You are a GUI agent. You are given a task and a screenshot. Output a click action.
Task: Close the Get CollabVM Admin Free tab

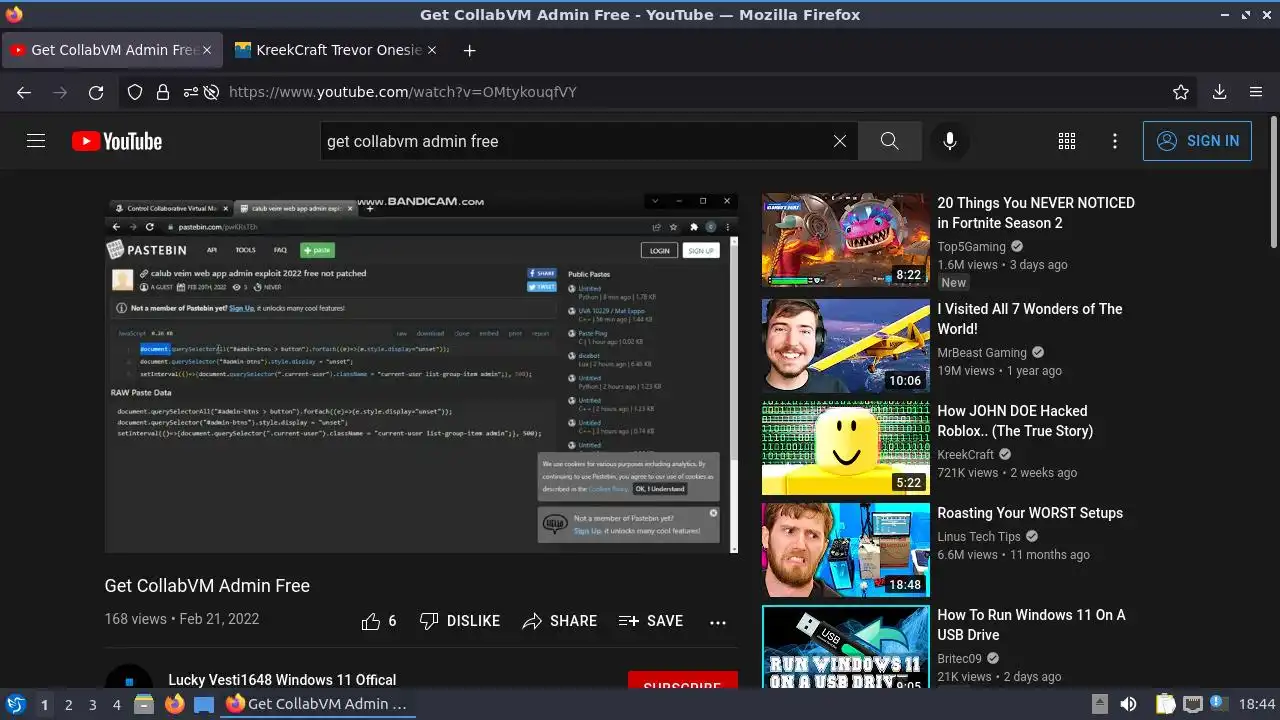tap(207, 50)
